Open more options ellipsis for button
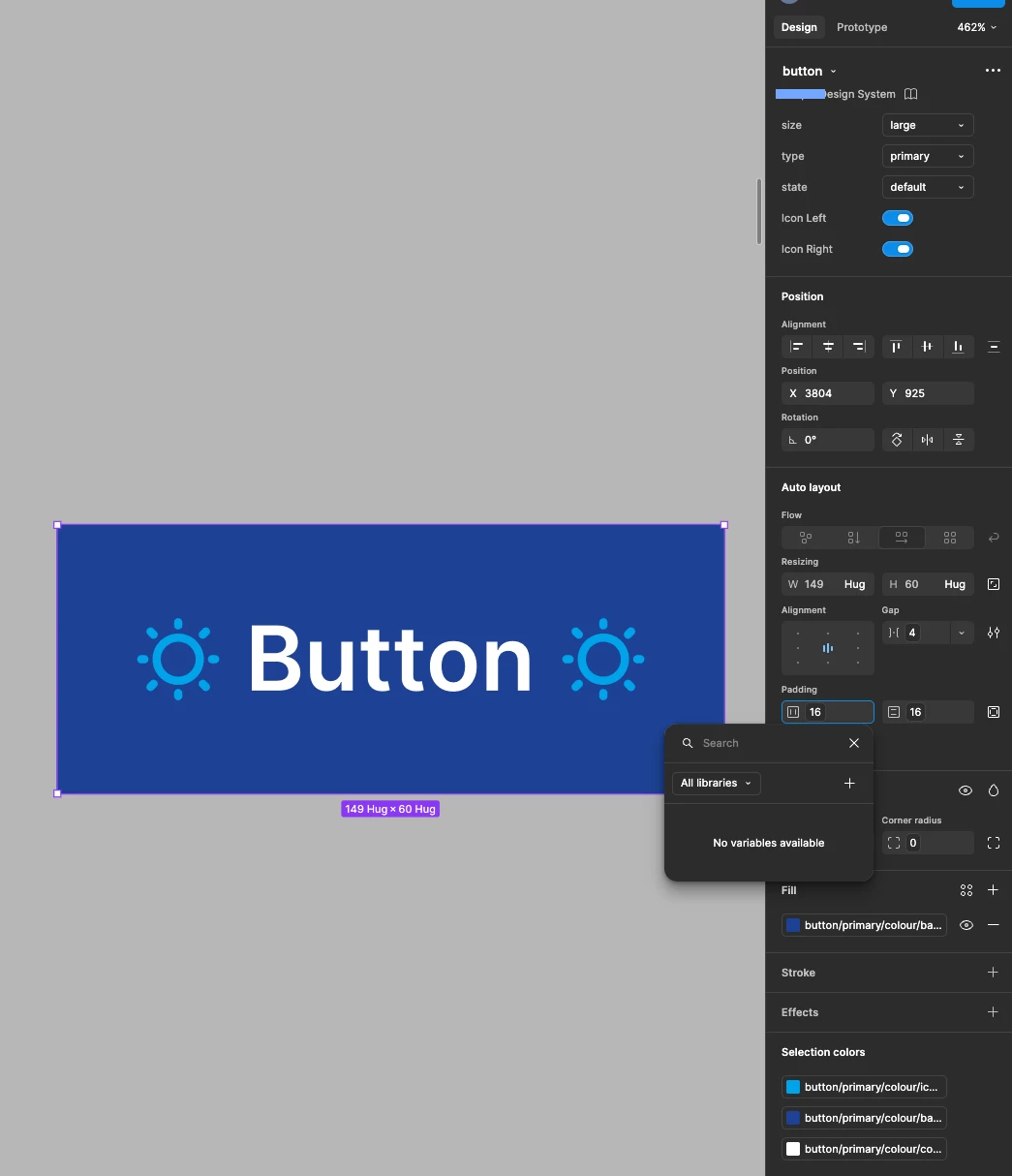This screenshot has height=1176, width=1012. pos(993,71)
